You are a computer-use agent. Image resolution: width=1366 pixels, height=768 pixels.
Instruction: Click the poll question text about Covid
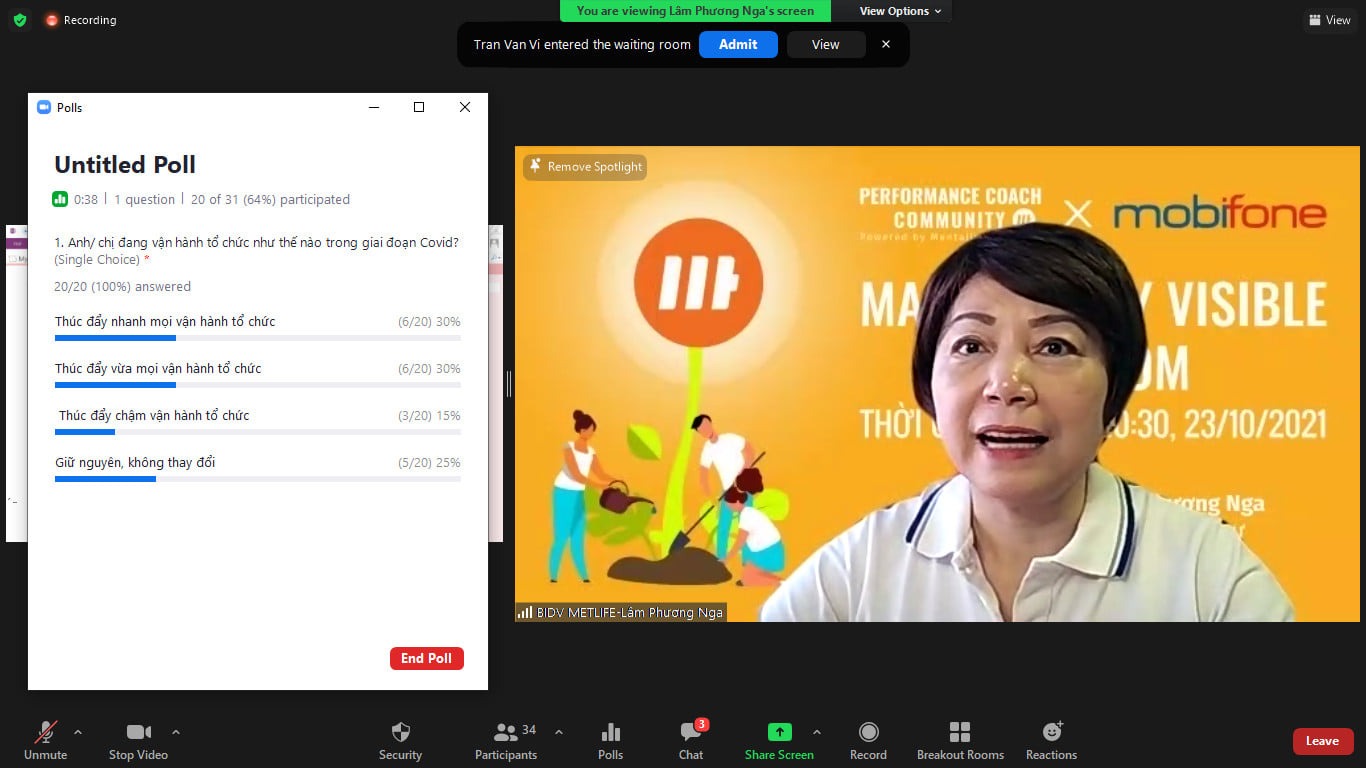coord(257,242)
